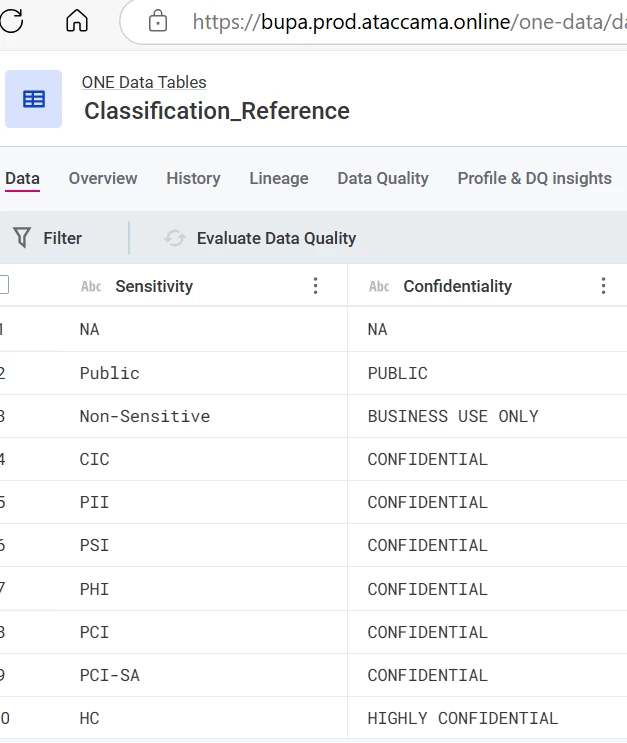Click the ONE Data Tables table icon
The width and height of the screenshot is (627, 743).
pos(34,99)
